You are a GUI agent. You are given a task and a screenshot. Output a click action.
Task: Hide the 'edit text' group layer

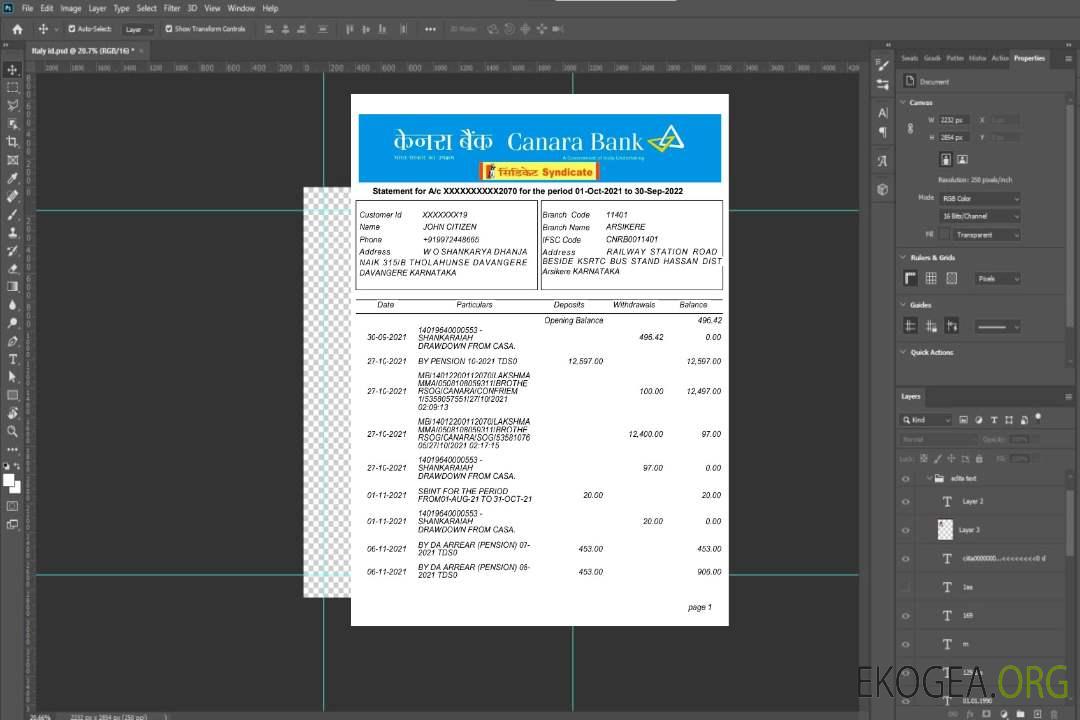[906, 479]
